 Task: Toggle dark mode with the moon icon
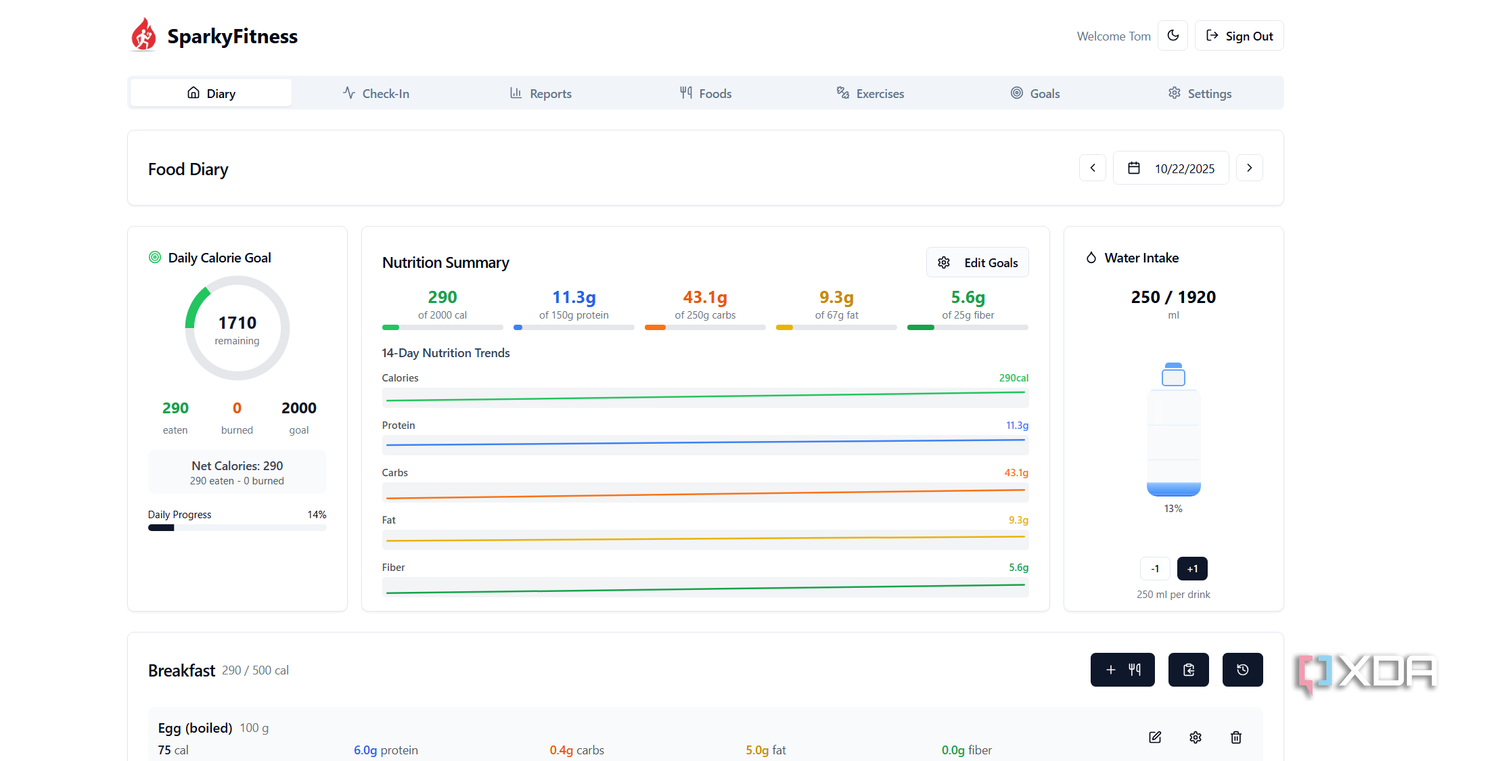tap(1173, 36)
